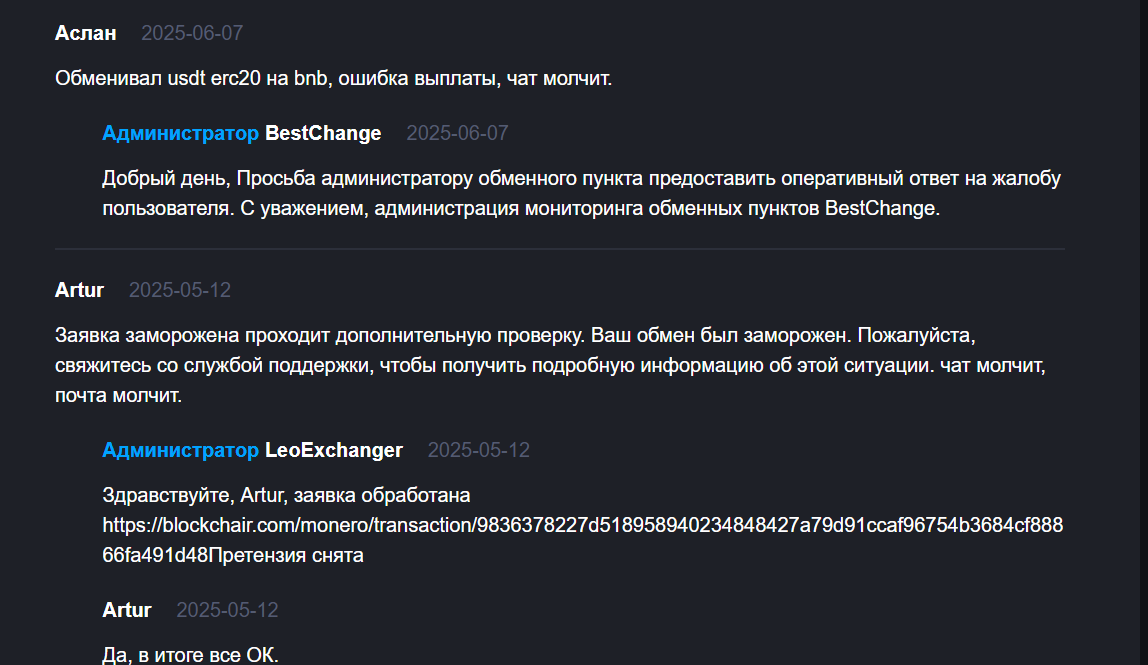Click the author name Аслан
1148x665 pixels.
pos(86,33)
